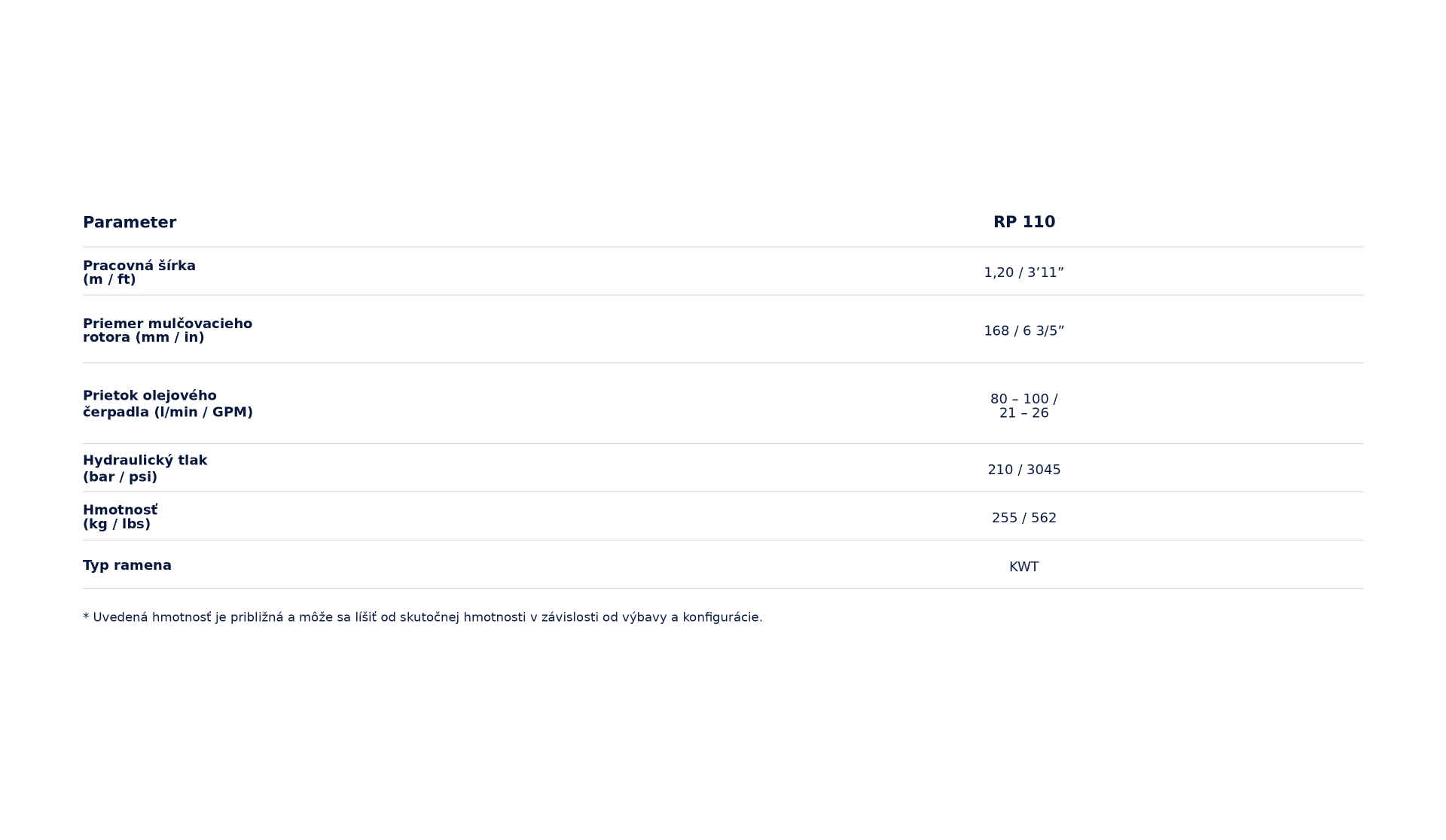1446x840 pixels.
Task: Click the (kg / lbs) unit text
Action: [x=117, y=524]
